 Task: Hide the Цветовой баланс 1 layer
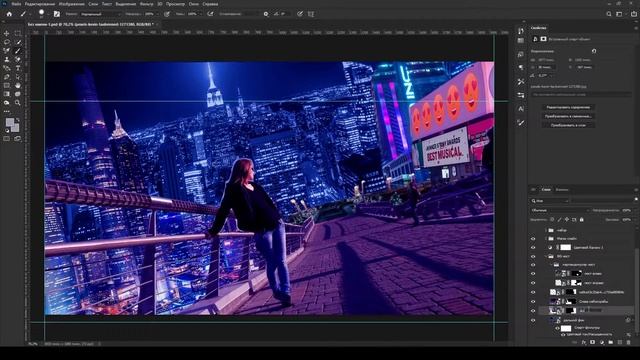click(533, 247)
